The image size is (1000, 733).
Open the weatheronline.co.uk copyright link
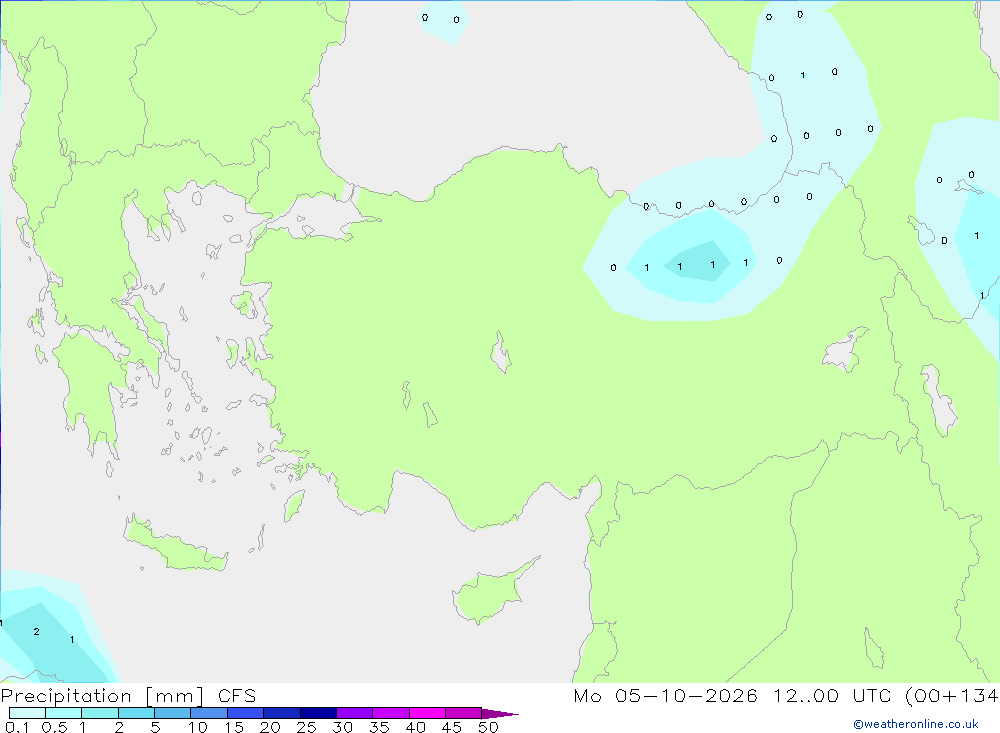916,724
